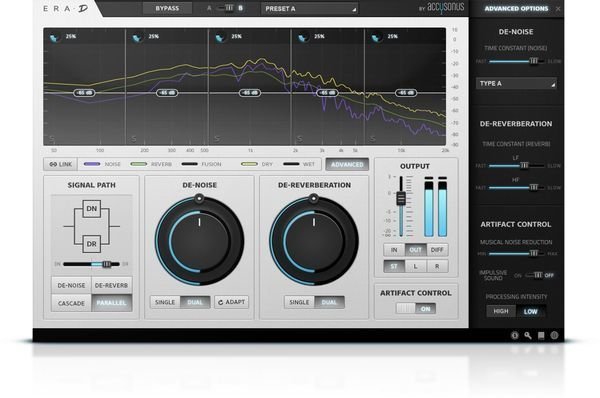600x398 pixels.
Task: Switch output monitor to OUT
Action: tap(416, 250)
